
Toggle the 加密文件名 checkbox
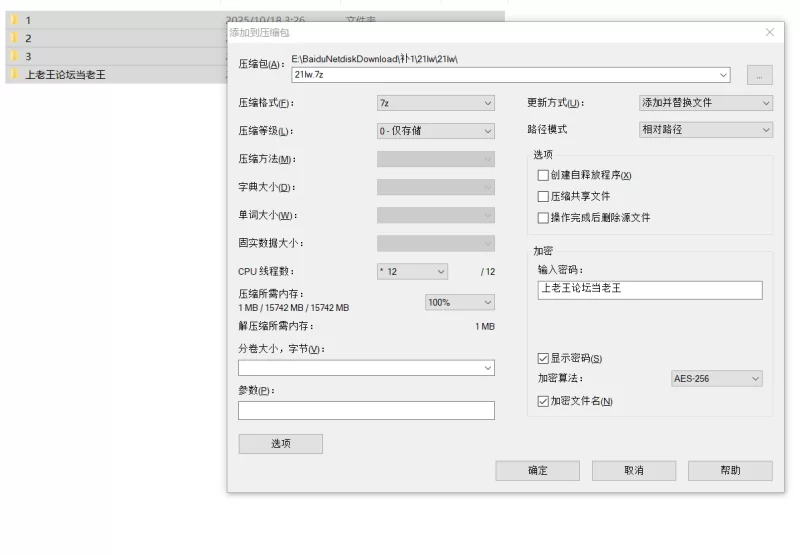(x=544, y=401)
